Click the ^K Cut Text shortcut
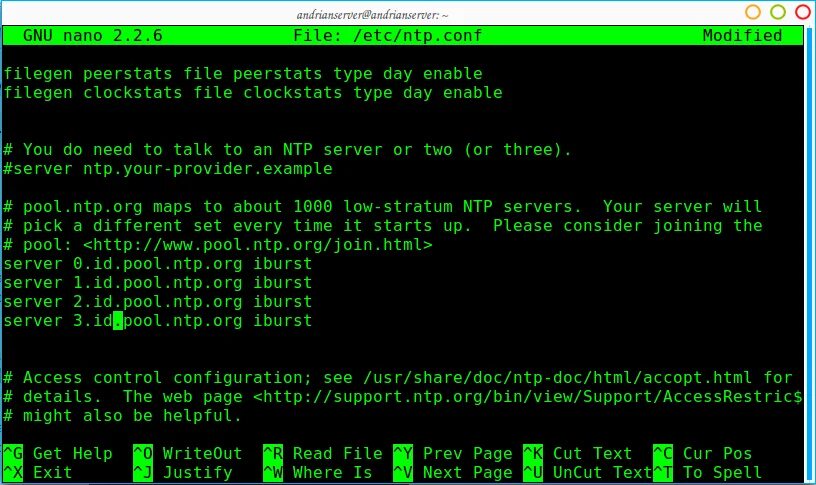Screen dimensions: 816x485 click(578, 454)
